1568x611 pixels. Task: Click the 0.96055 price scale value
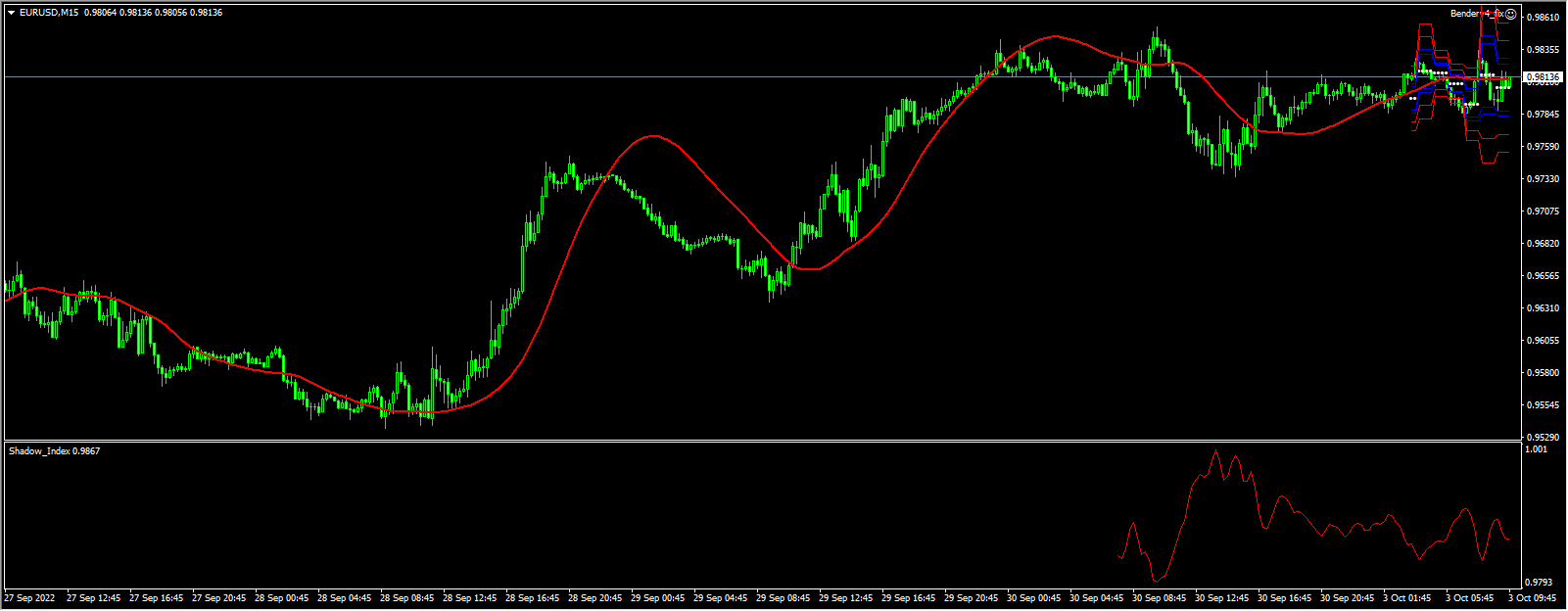tap(1544, 341)
